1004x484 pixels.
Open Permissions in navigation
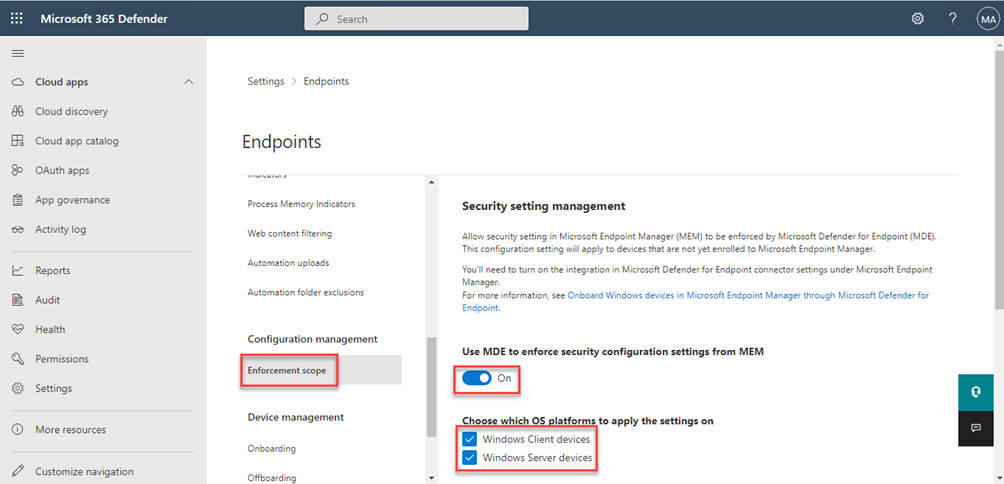tap(62, 359)
